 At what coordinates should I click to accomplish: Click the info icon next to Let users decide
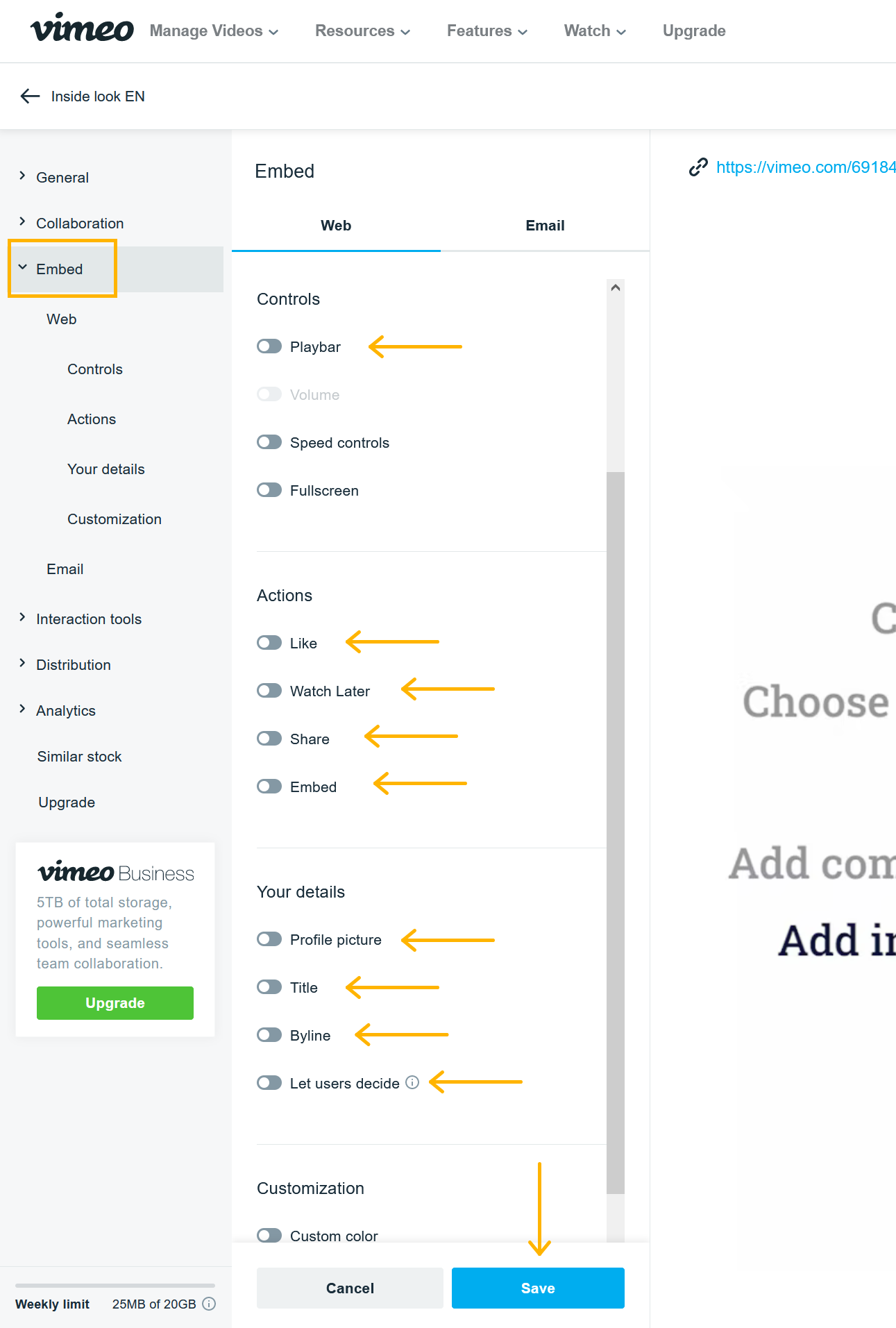(x=412, y=1082)
